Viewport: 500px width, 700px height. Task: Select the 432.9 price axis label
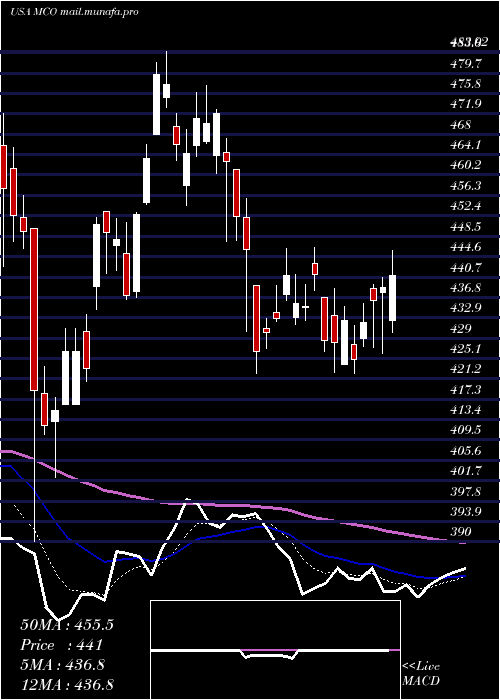[x=465, y=308]
